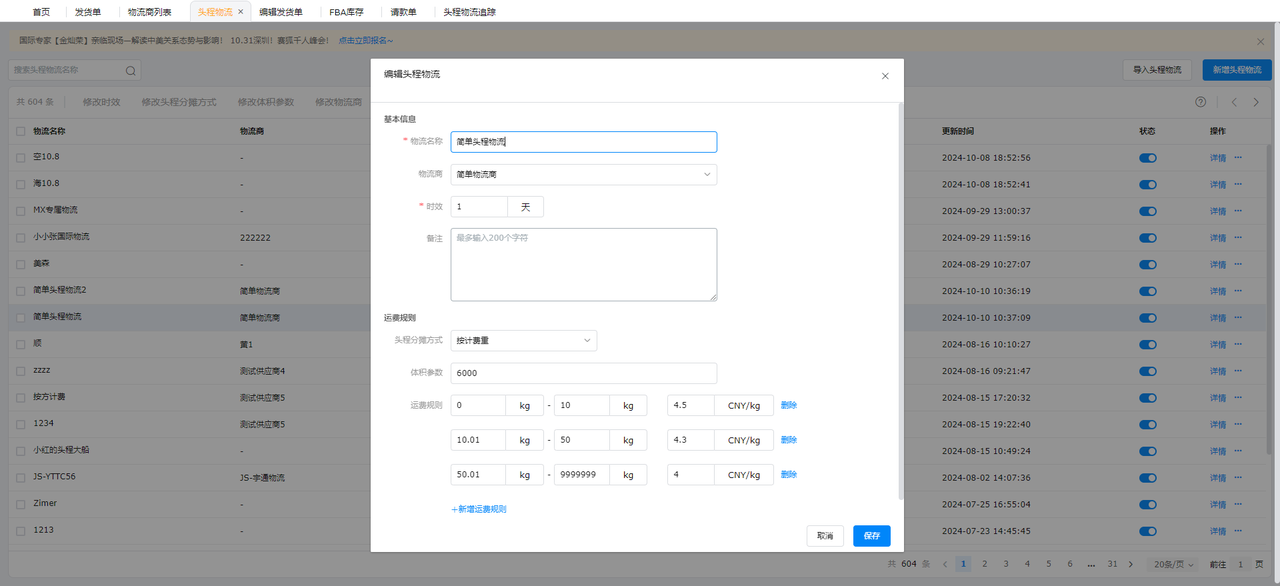The height and width of the screenshot is (586, 1280).
Task: Check the checkbox for MX专属物流 row
Action: 21,211
